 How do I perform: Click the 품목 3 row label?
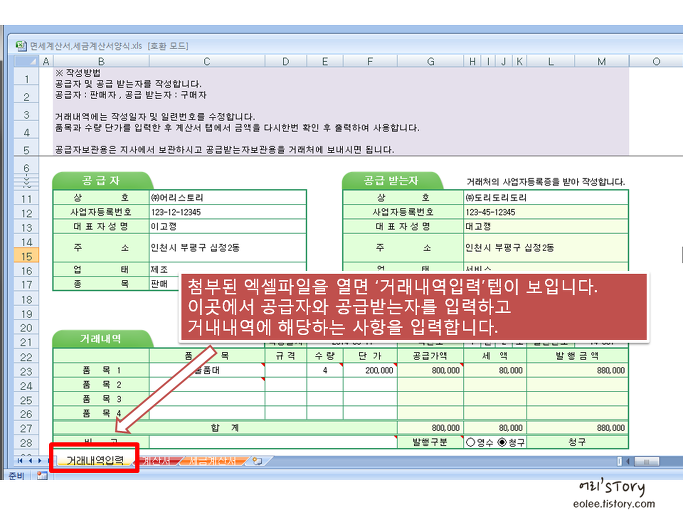point(101,399)
